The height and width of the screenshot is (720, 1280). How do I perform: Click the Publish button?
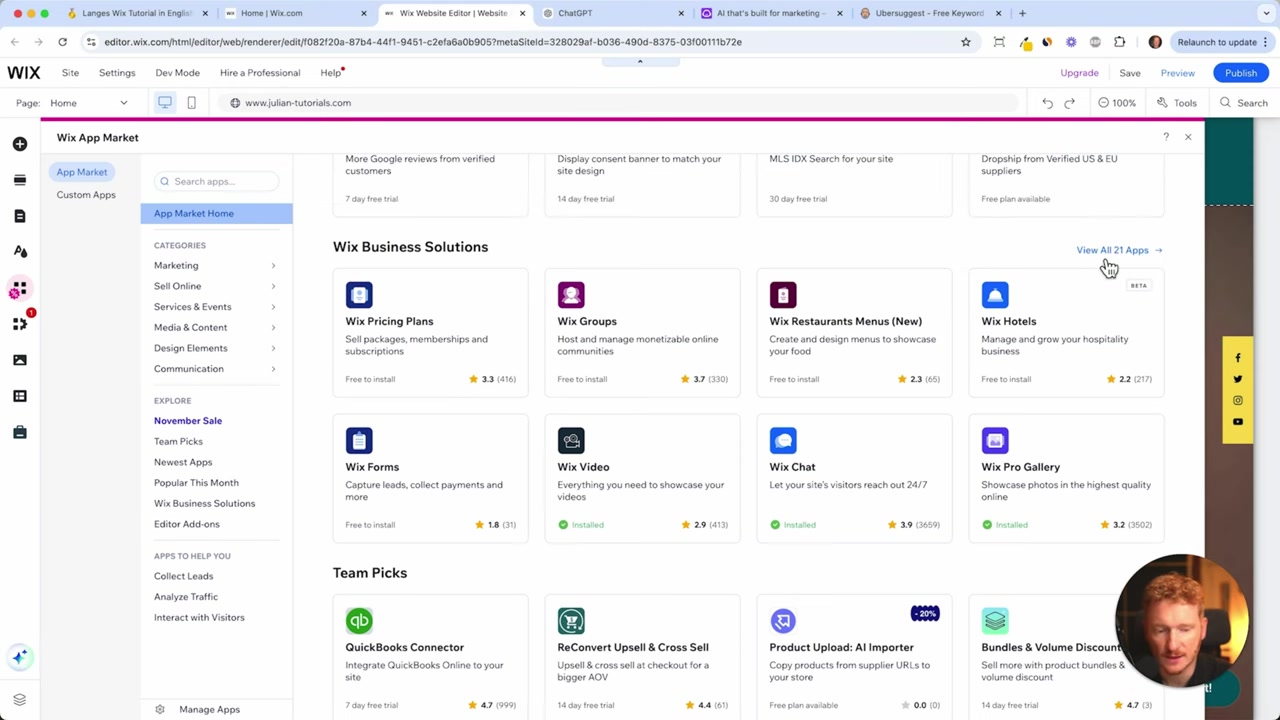point(1241,73)
